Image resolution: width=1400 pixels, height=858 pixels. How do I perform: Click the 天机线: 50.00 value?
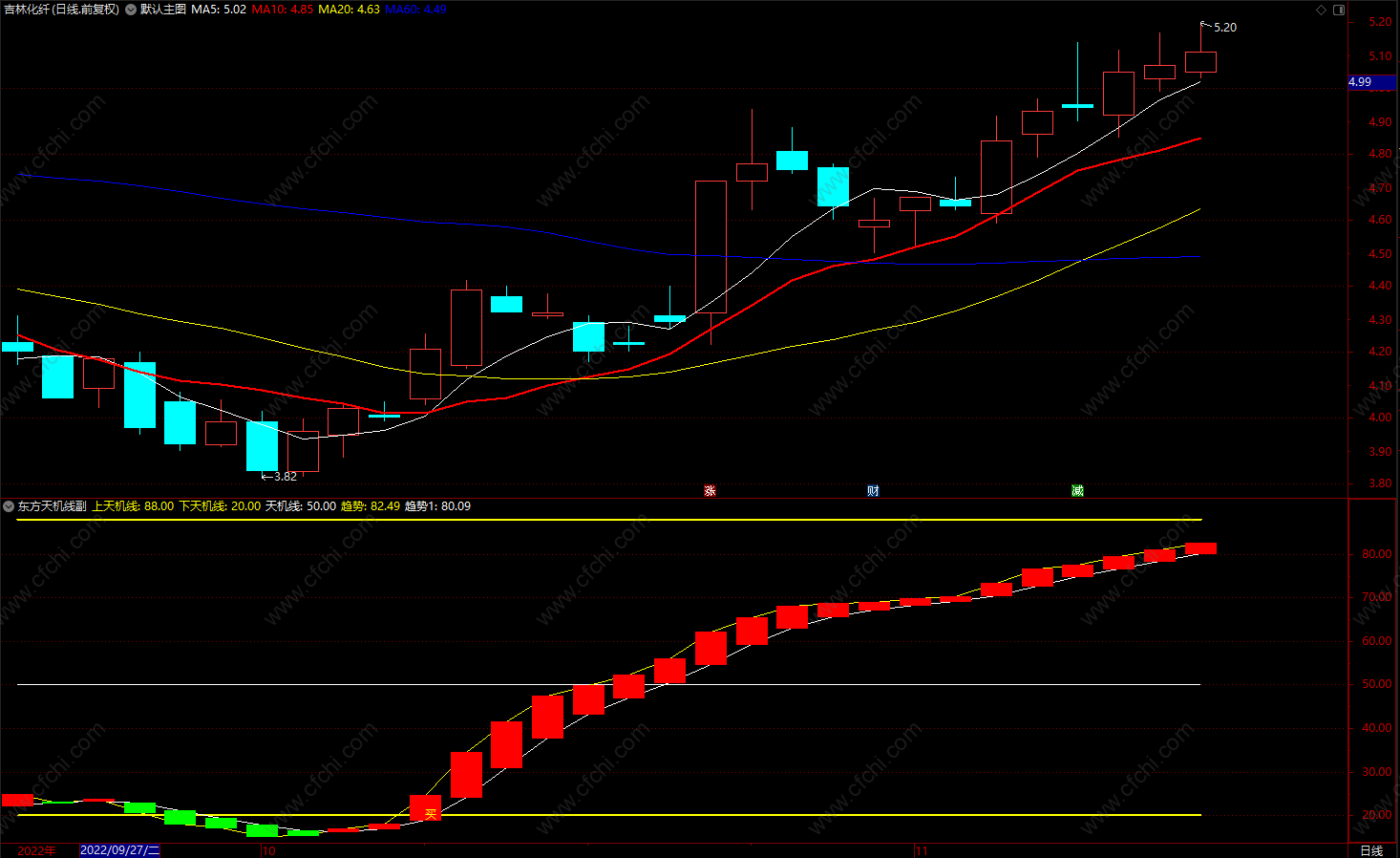[x=301, y=506]
